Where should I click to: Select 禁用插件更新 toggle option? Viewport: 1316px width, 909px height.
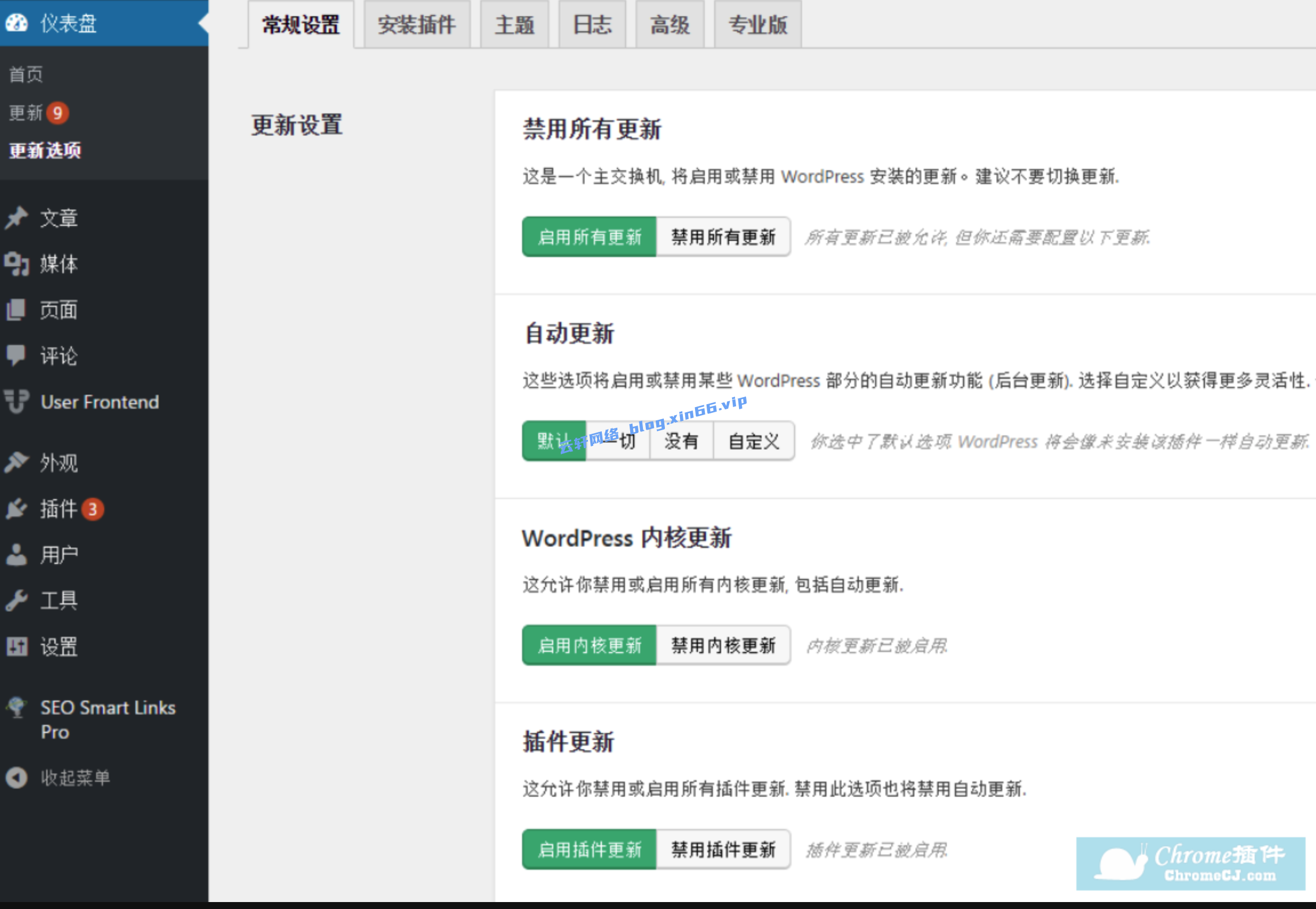coord(723,849)
